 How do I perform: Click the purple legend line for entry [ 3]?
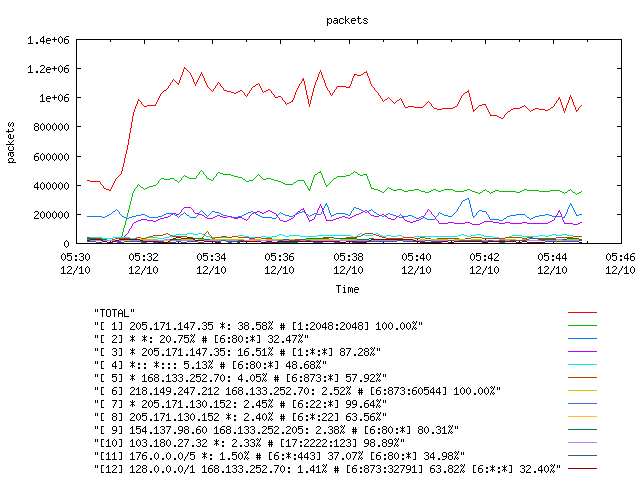click(x=582, y=351)
